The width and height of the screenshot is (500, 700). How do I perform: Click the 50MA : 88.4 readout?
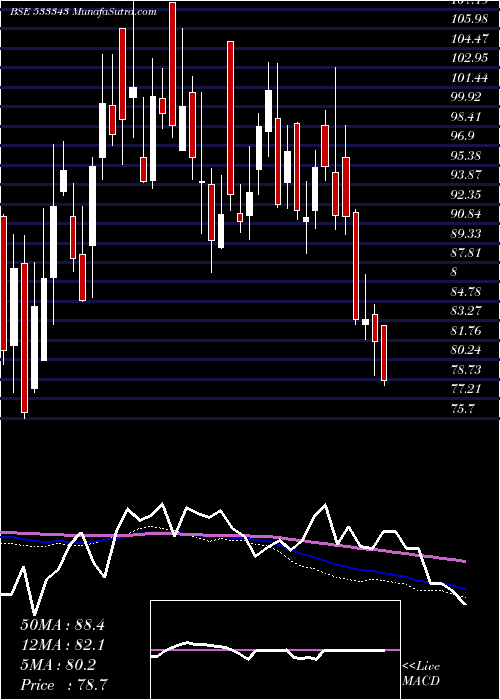point(62,625)
